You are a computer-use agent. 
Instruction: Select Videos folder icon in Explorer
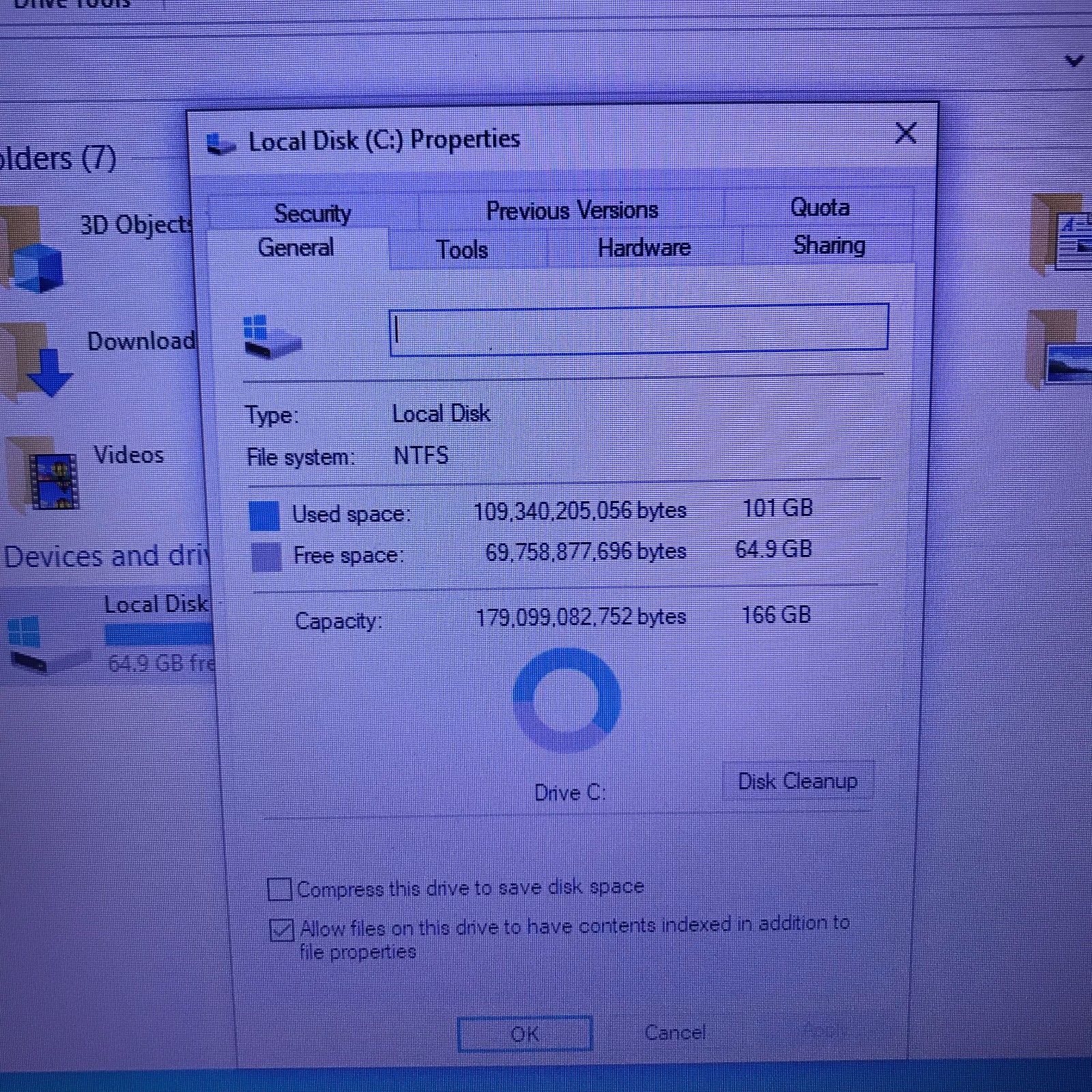click(42, 475)
